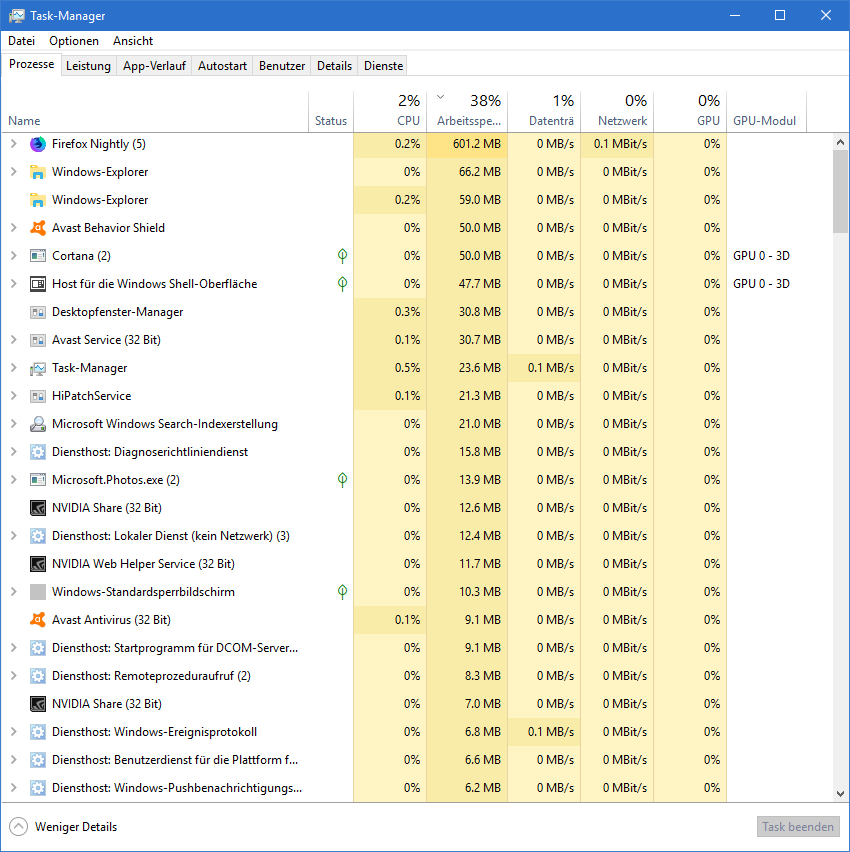Click the Microsoft.Photos.exe icon
This screenshot has width=850, height=852.
pyautogui.click(x=38, y=480)
